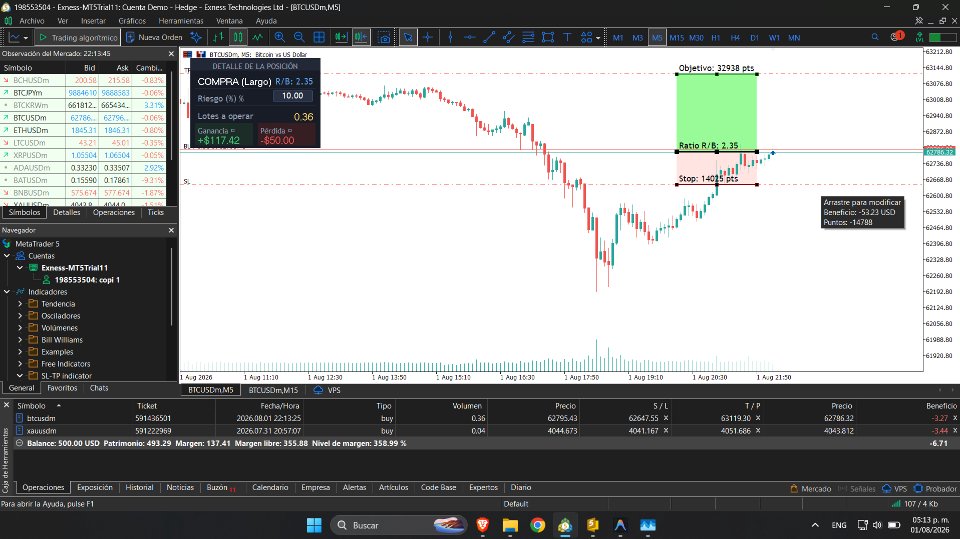The width and height of the screenshot is (960, 539).
Task: Select the rectangle shape tool
Action: pyautogui.click(x=548, y=37)
